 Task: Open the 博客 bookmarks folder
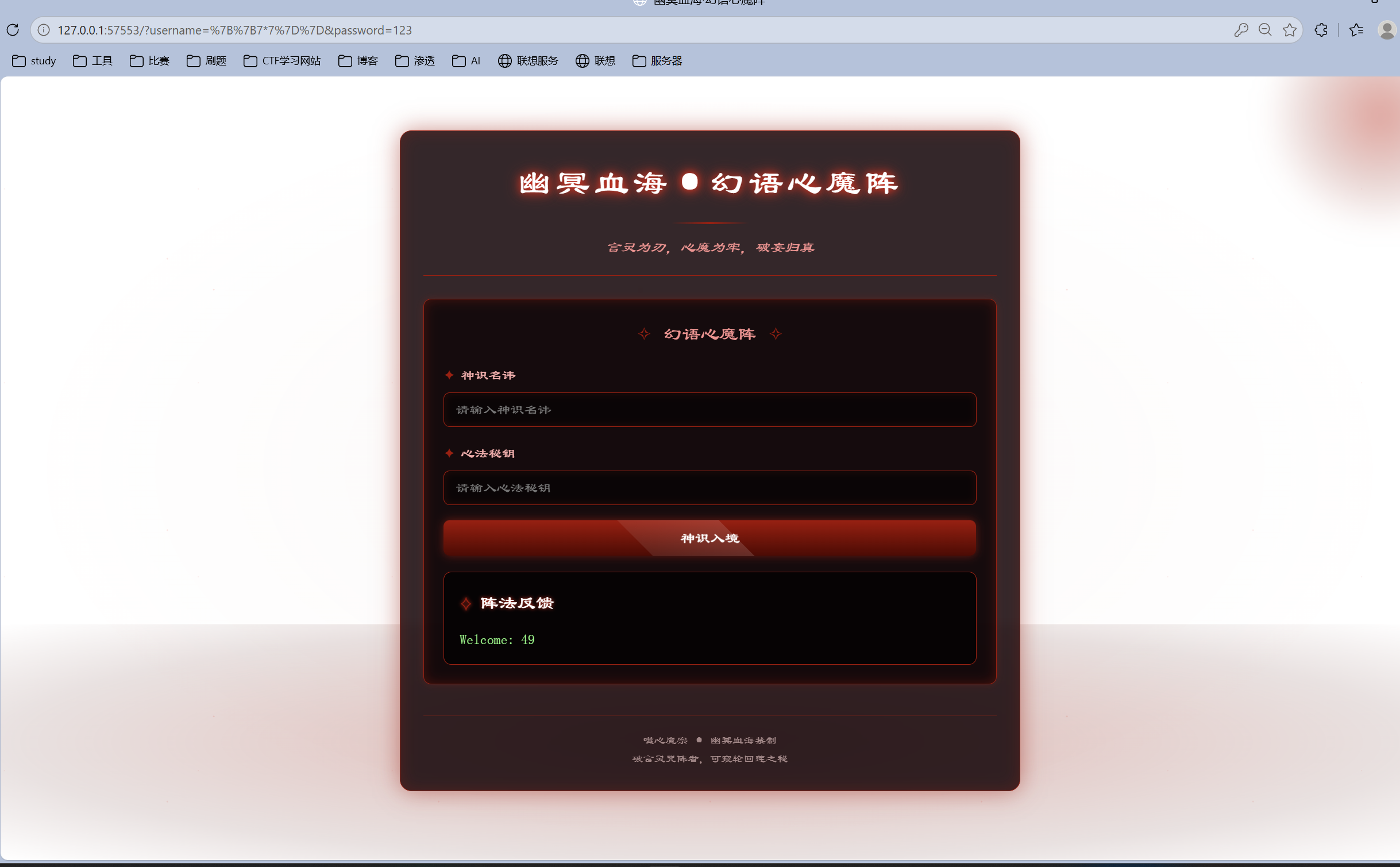(358, 61)
